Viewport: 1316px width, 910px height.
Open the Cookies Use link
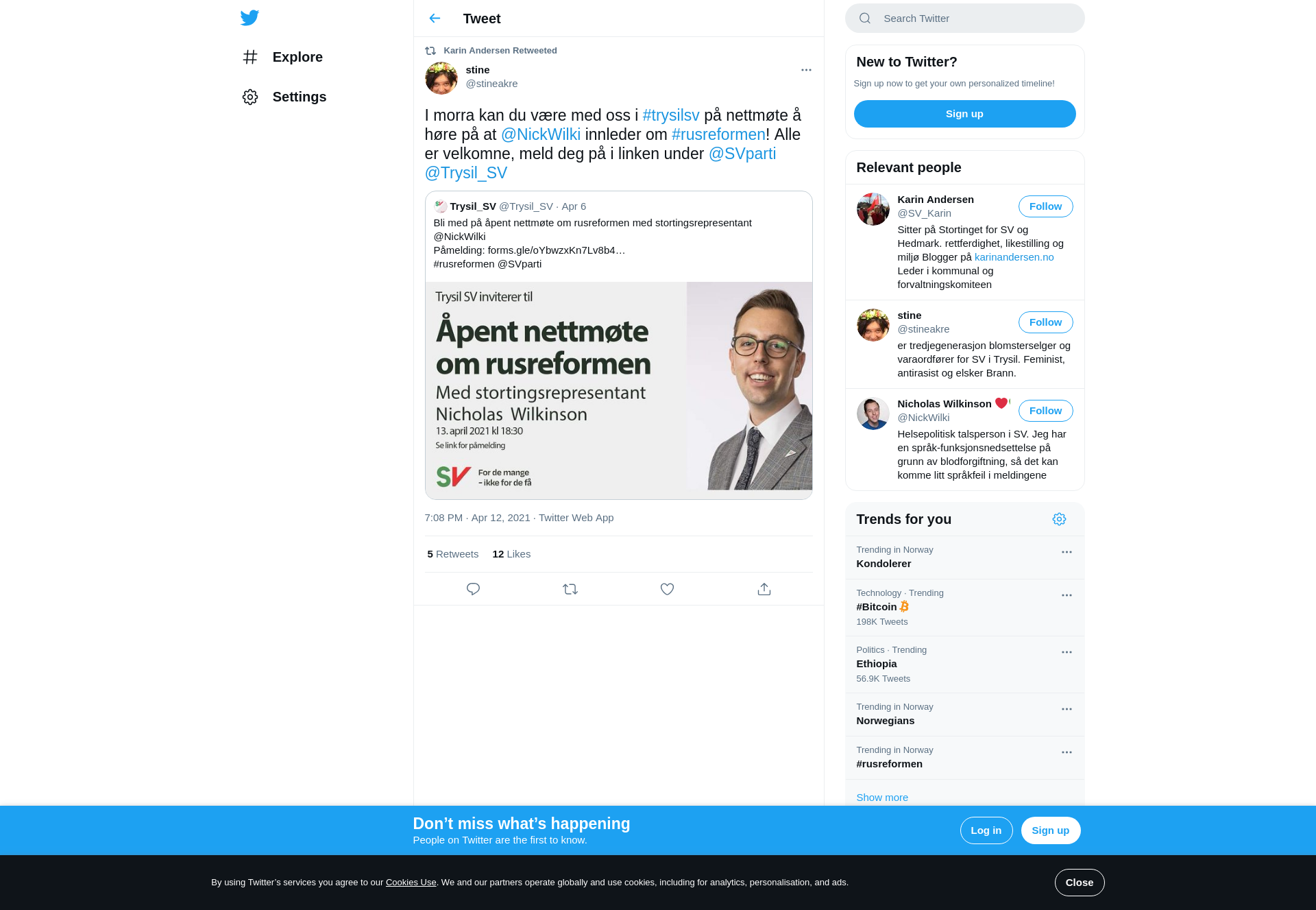[x=411, y=883]
